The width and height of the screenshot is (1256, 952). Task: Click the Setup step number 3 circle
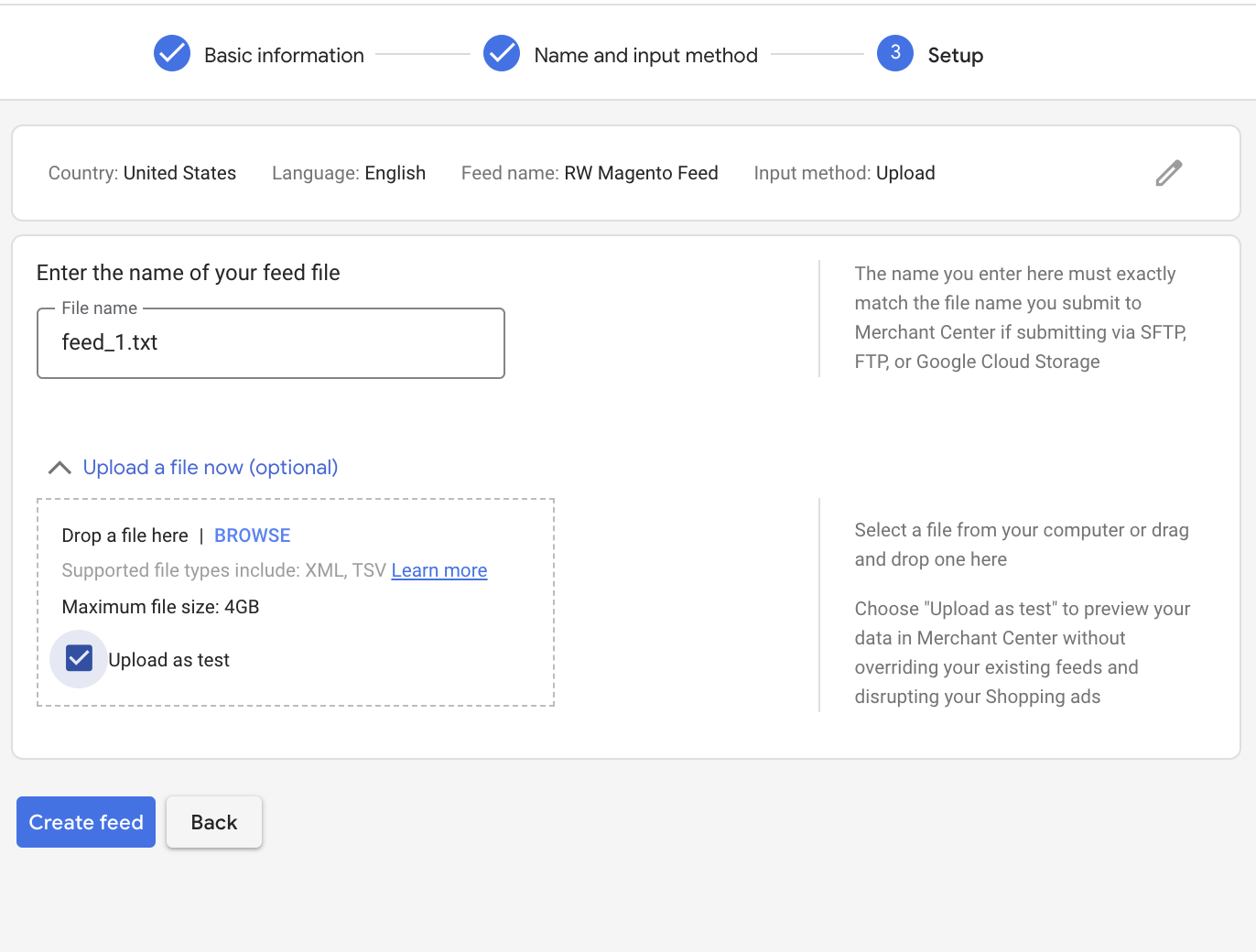(x=895, y=54)
